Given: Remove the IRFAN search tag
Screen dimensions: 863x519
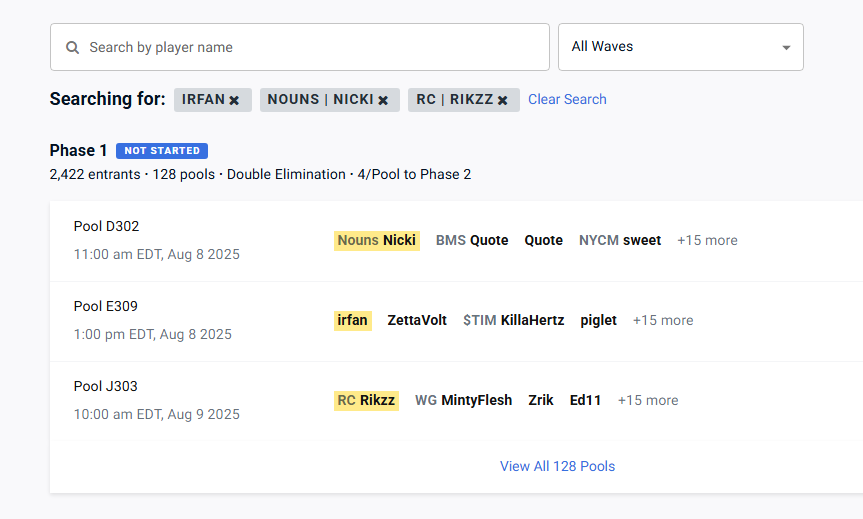Looking at the screenshot, I should point(234,100).
